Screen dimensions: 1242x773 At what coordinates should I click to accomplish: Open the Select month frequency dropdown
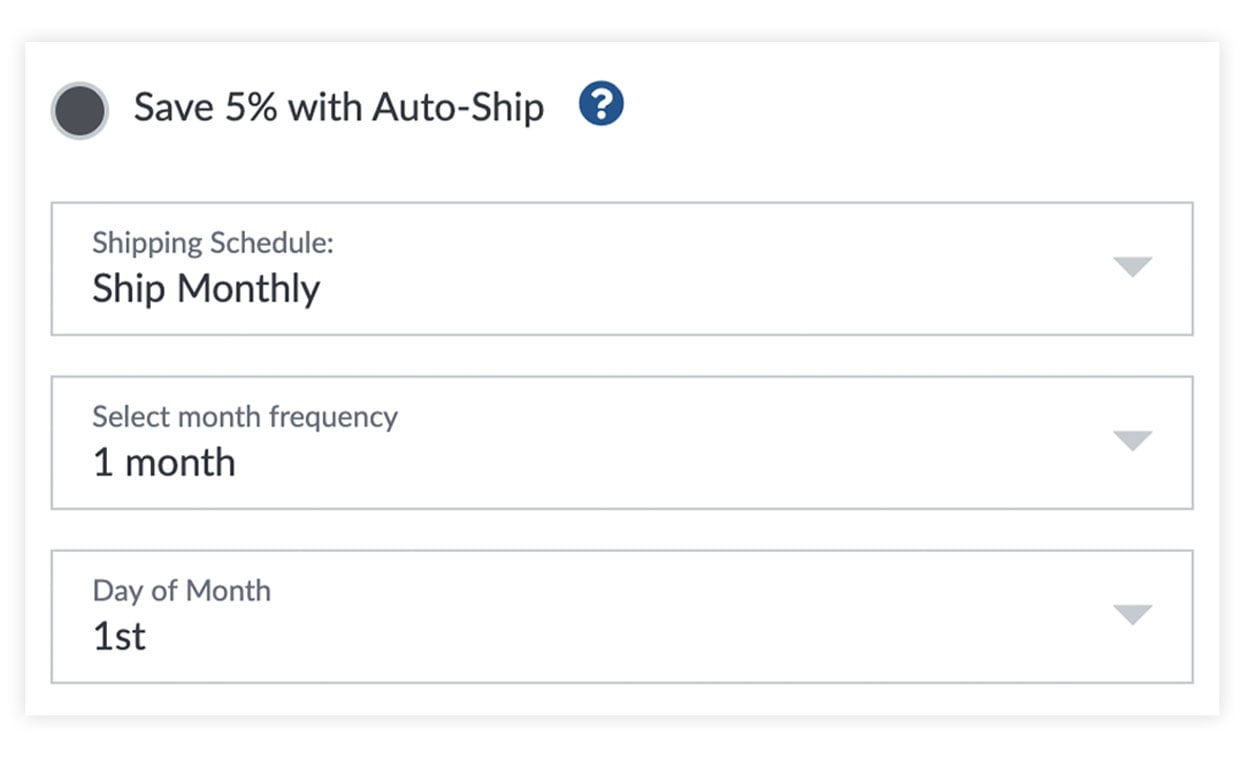[621, 442]
